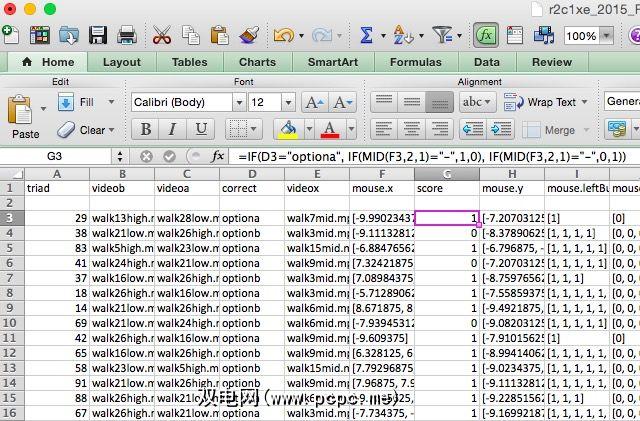The image size is (640, 421).
Task: Open the Charts ribbon tab
Action: (257, 62)
